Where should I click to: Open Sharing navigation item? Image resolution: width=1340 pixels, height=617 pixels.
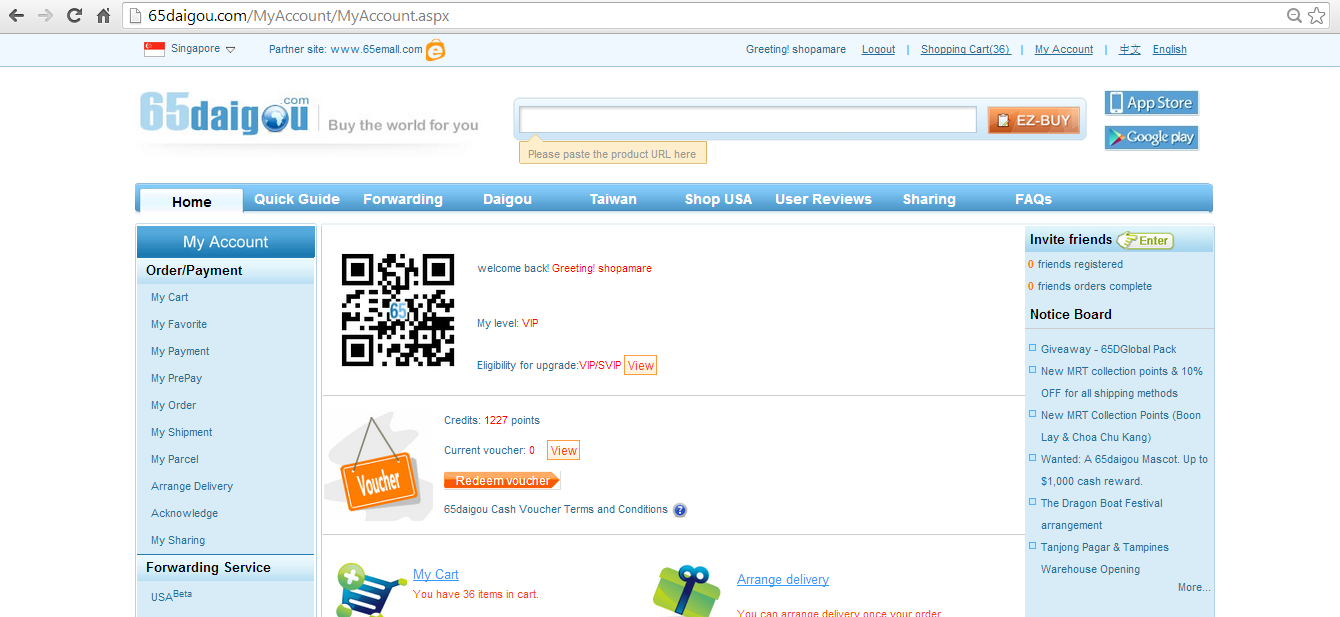point(929,199)
